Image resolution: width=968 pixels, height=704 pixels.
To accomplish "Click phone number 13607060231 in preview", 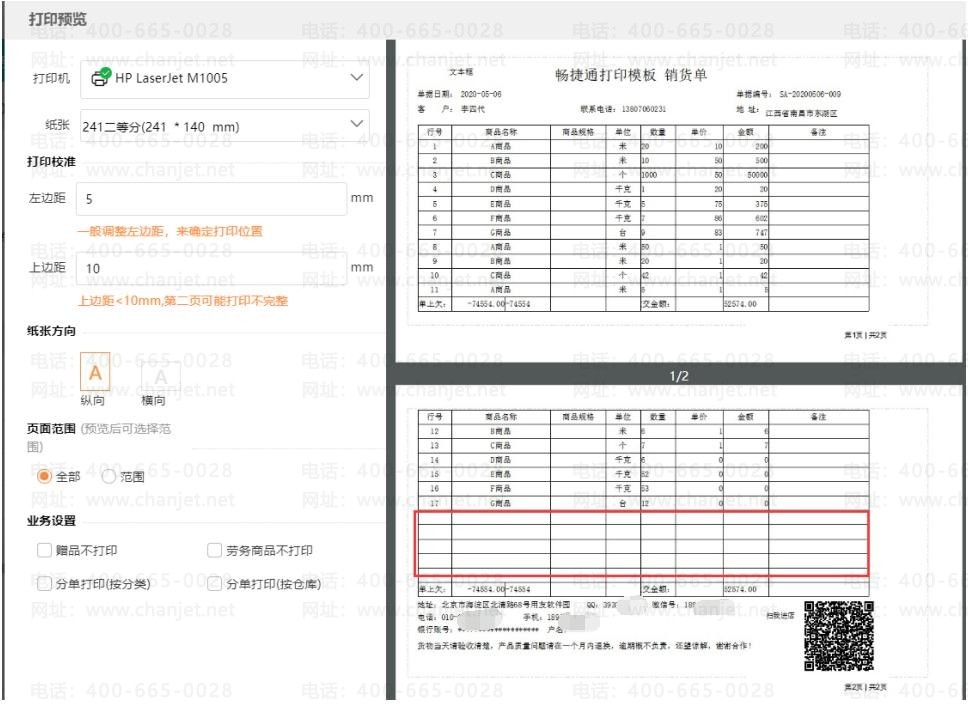I will click(644, 109).
